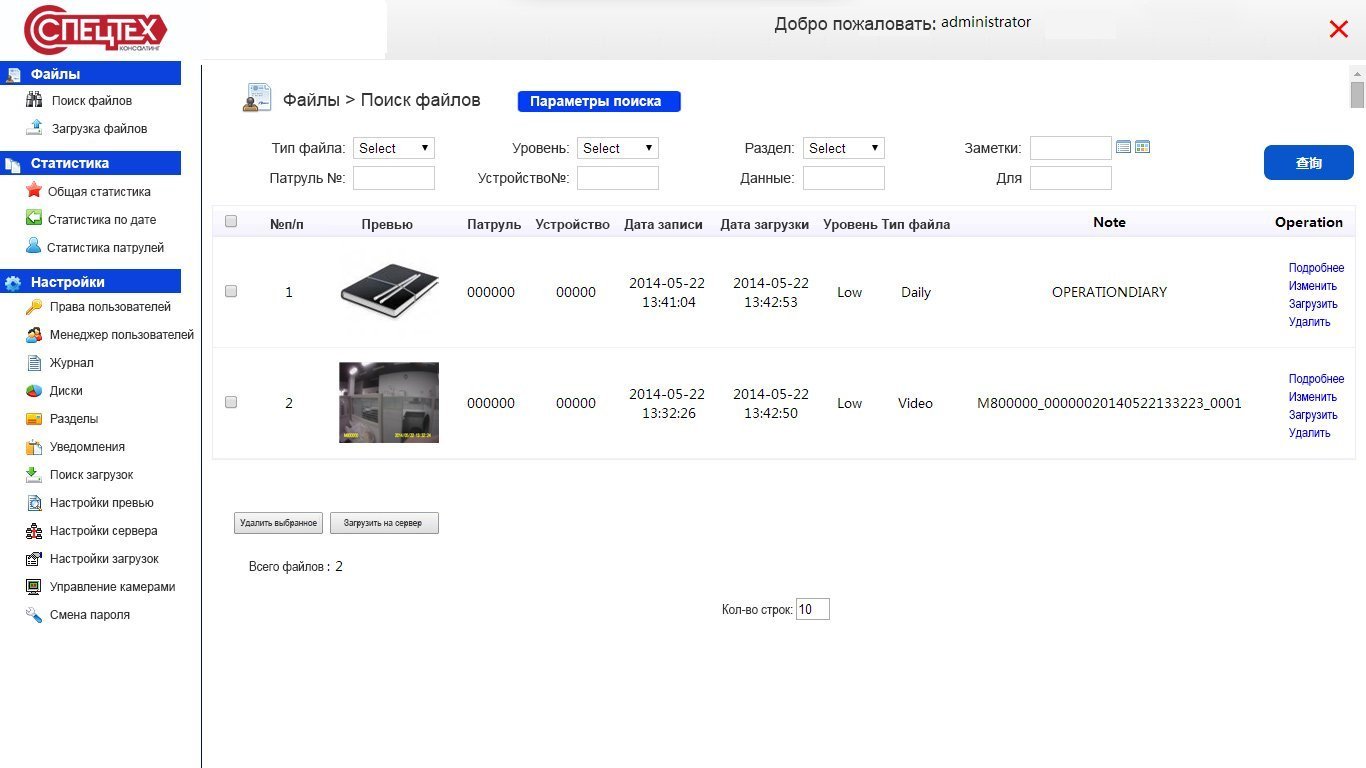The height and width of the screenshot is (768, 1366).
Task: Check the box for row 1 OPERATIONDIARY
Action: click(x=231, y=292)
